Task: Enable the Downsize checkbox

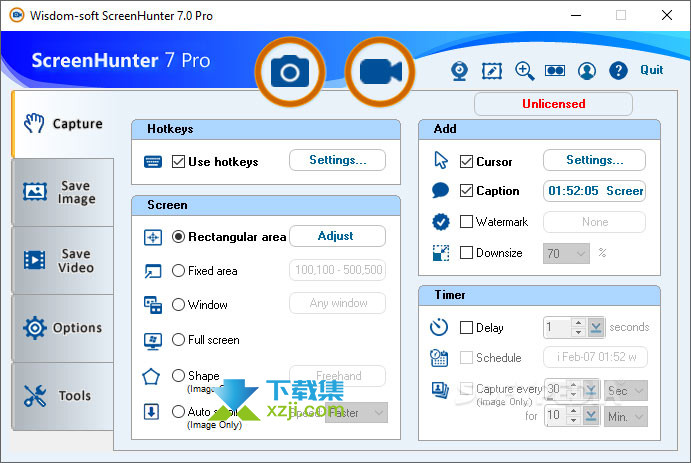Action: (x=466, y=253)
